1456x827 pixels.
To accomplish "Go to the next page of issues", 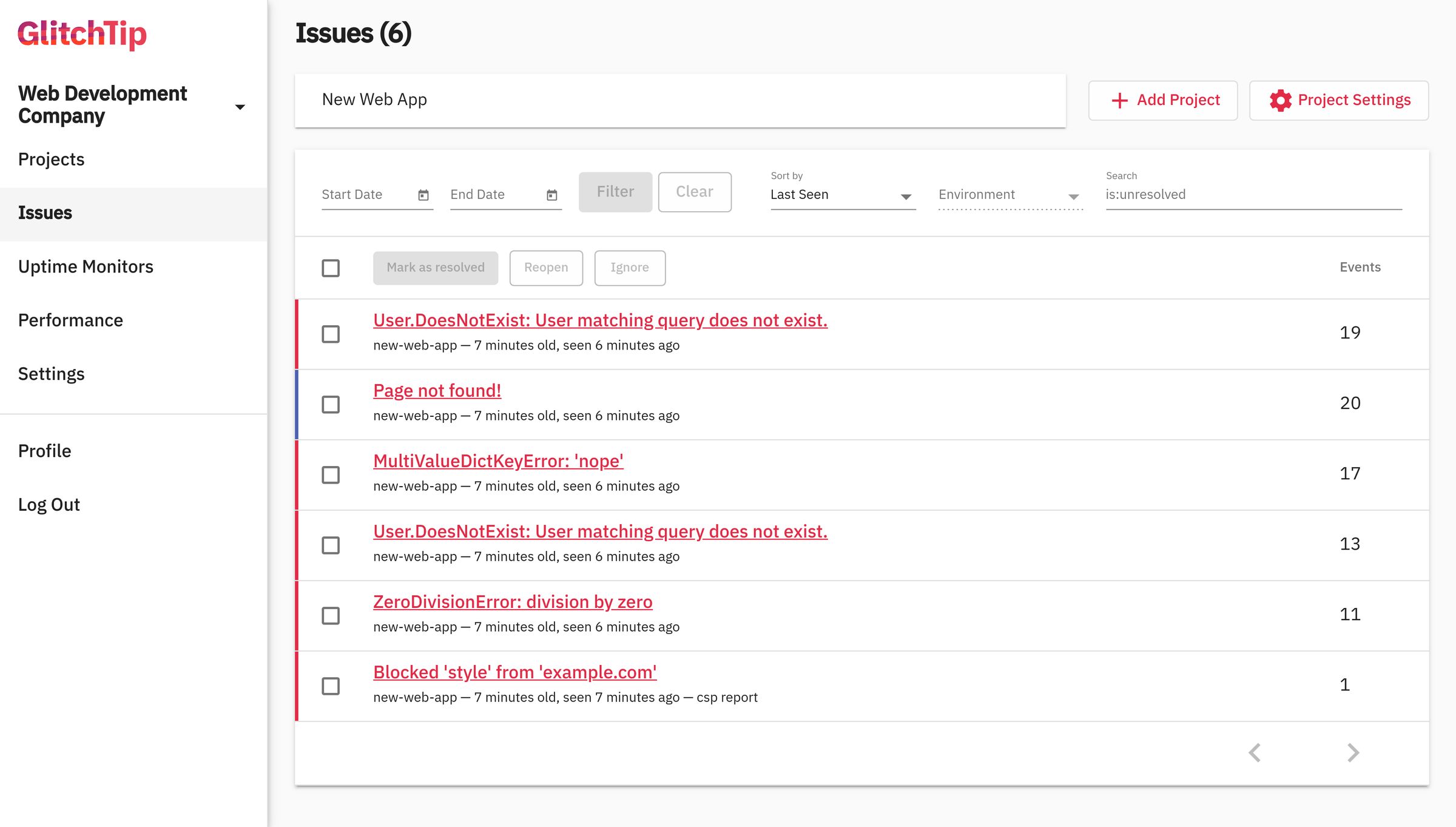I will (1352, 752).
